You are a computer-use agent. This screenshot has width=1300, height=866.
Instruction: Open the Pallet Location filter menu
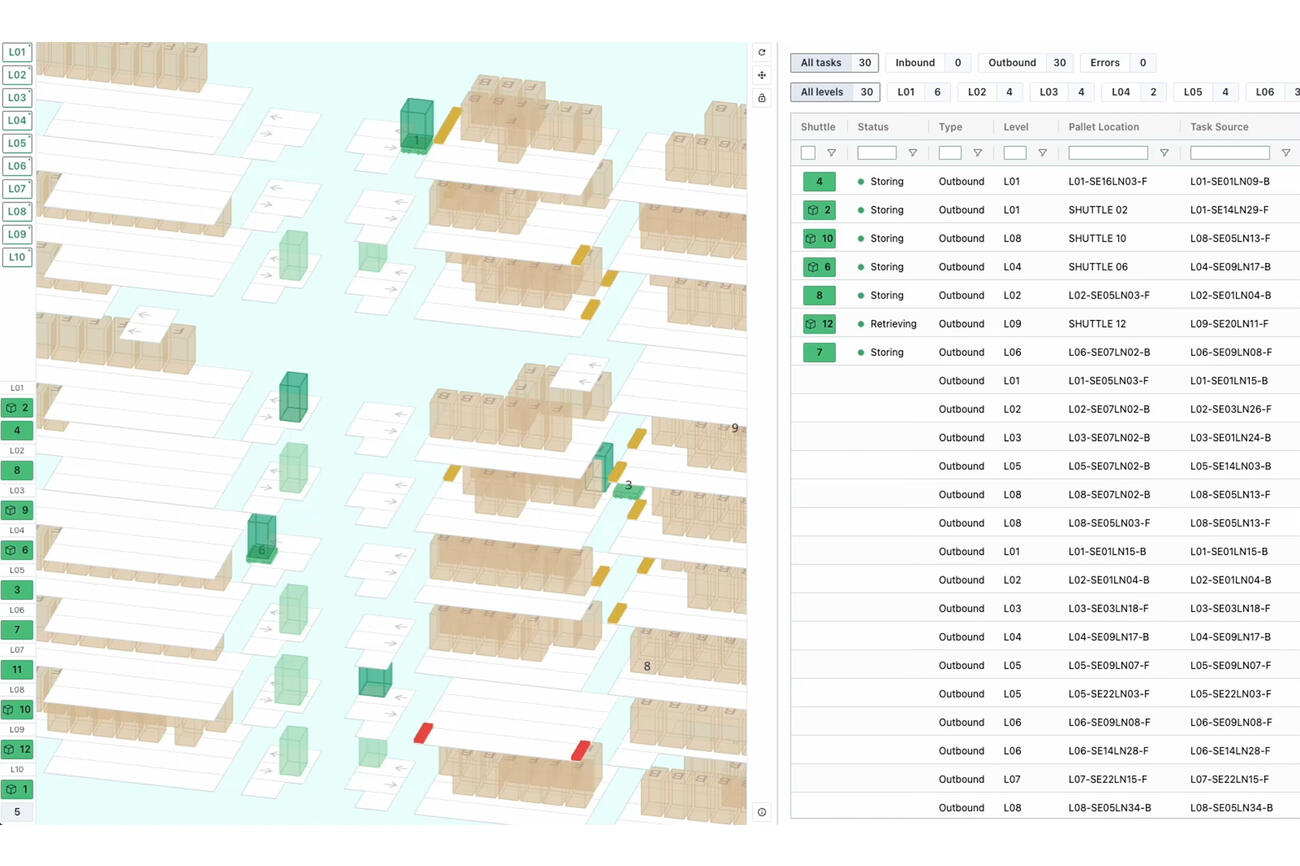(x=1164, y=153)
